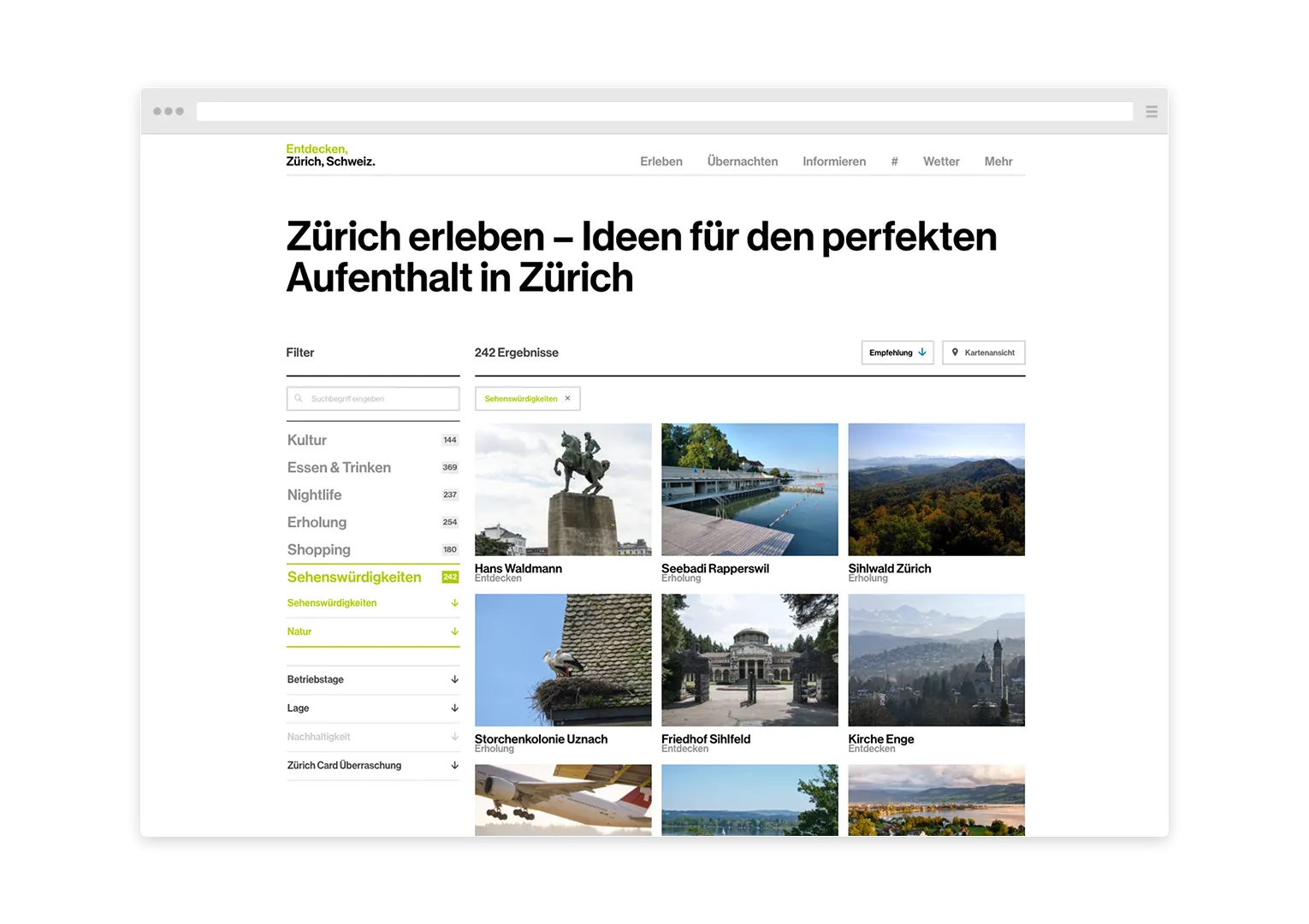Remove the Sehenswürdigkeiten filter tag with X
Image resolution: width=1309 pixels, height=924 pixels.
pyautogui.click(x=567, y=399)
